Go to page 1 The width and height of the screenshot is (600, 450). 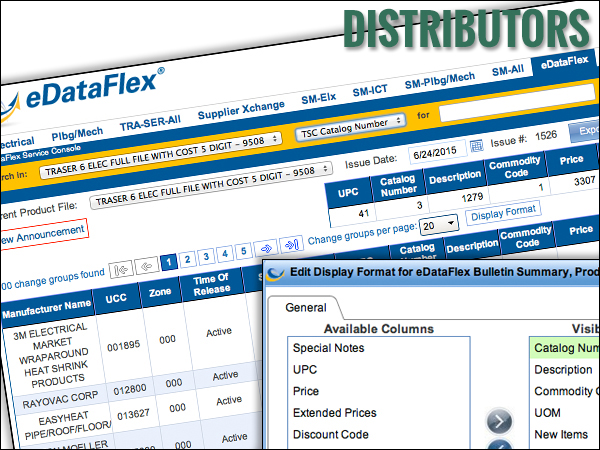[x=169, y=262]
